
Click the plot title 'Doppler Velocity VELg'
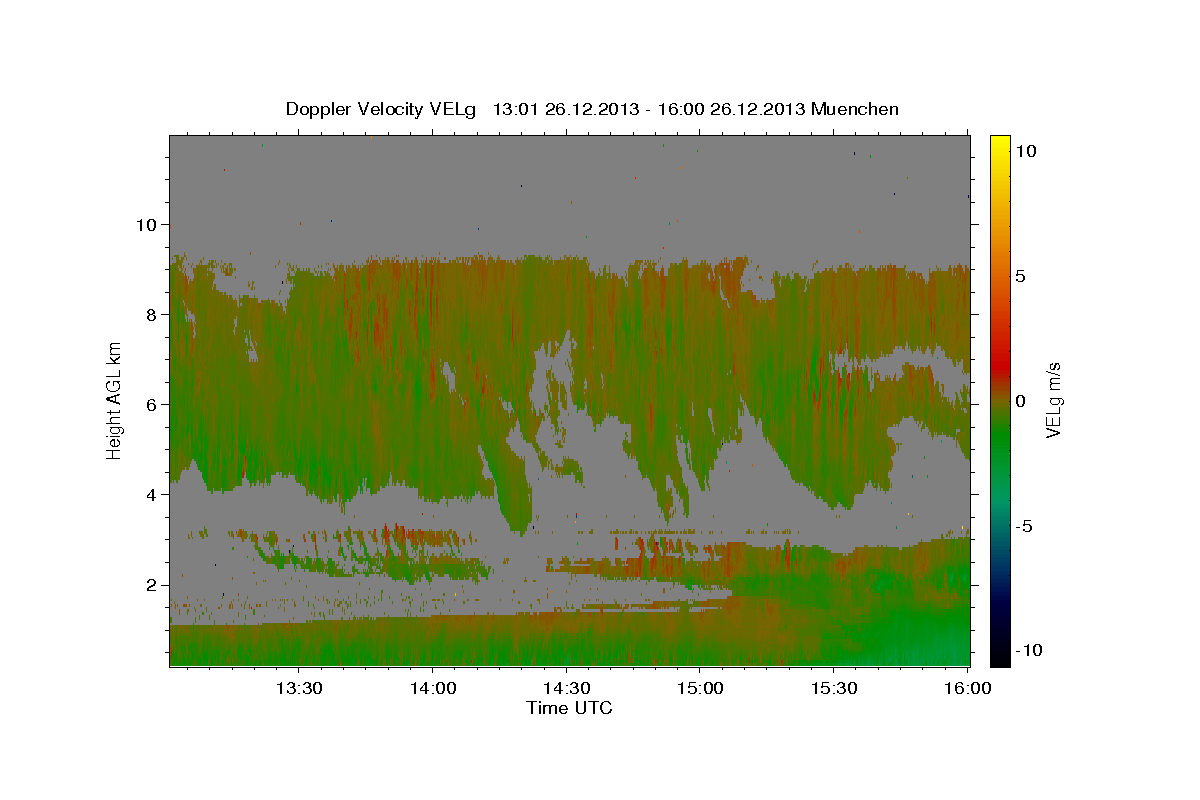(383, 109)
